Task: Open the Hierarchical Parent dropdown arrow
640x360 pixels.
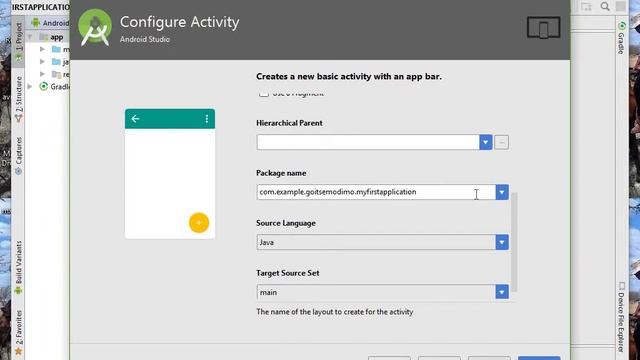Action: coord(485,142)
